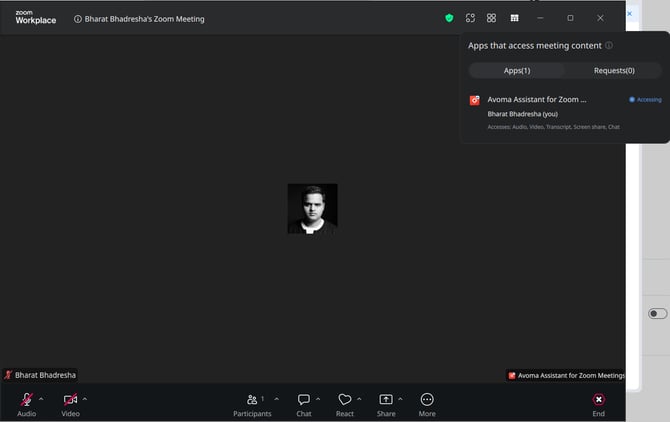This screenshot has width=670, height=422.
Task: Open meeting info icon beside meeting title
Action: [x=77, y=19]
